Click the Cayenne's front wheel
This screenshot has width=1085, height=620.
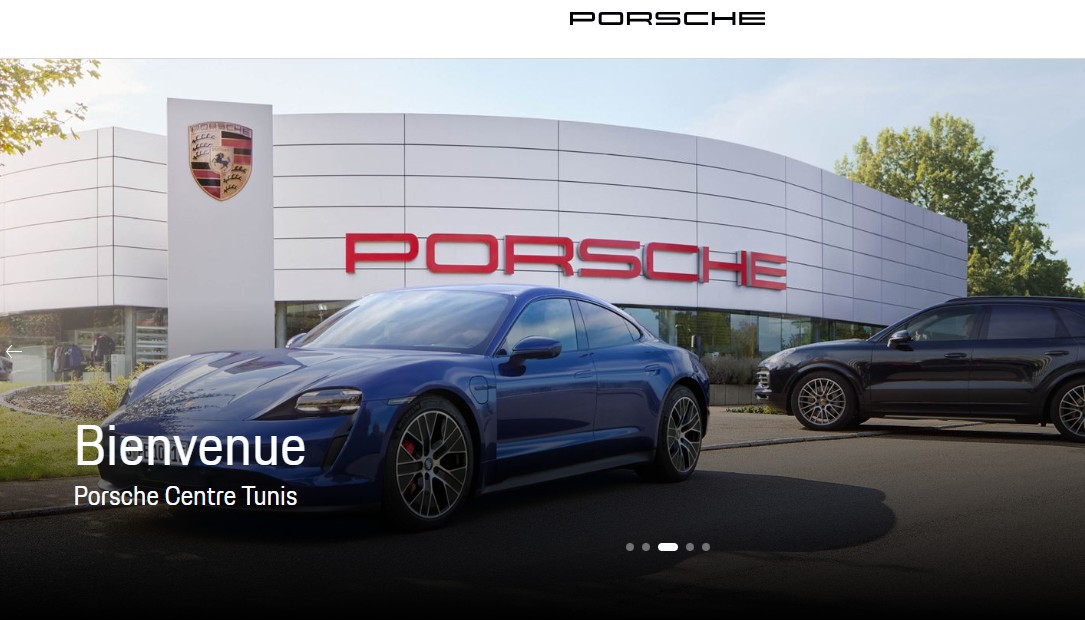click(x=821, y=401)
